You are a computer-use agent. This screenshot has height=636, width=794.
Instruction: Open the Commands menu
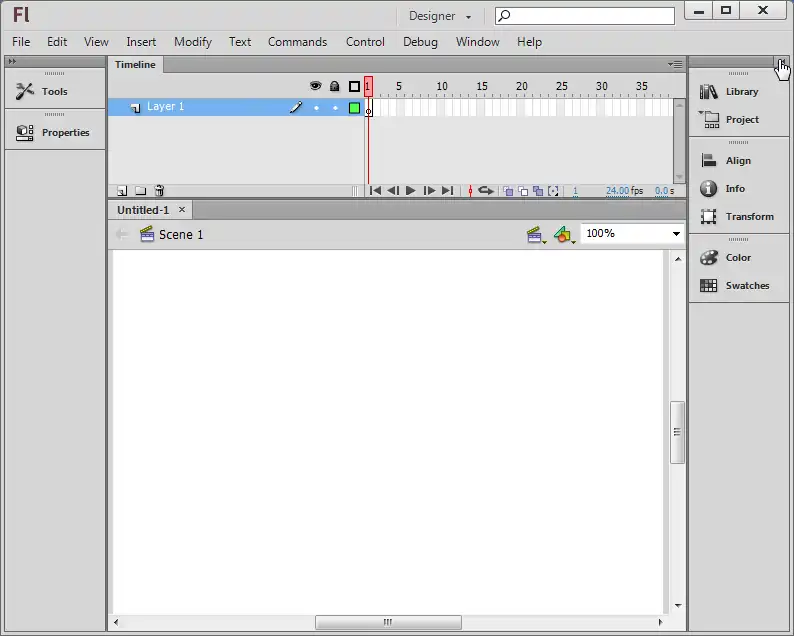[x=297, y=42]
